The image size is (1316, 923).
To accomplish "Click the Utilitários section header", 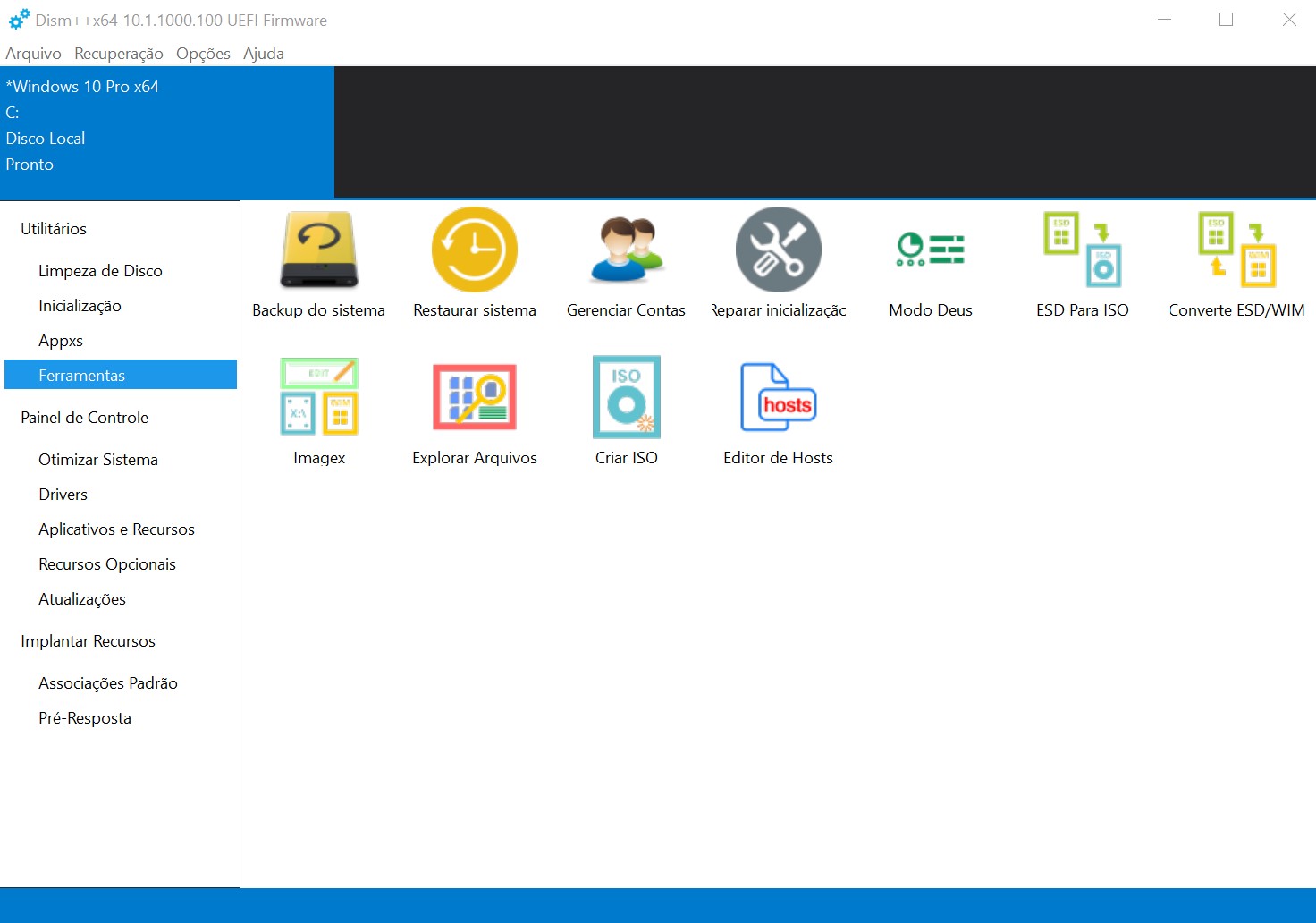I will [x=54, y=229].
